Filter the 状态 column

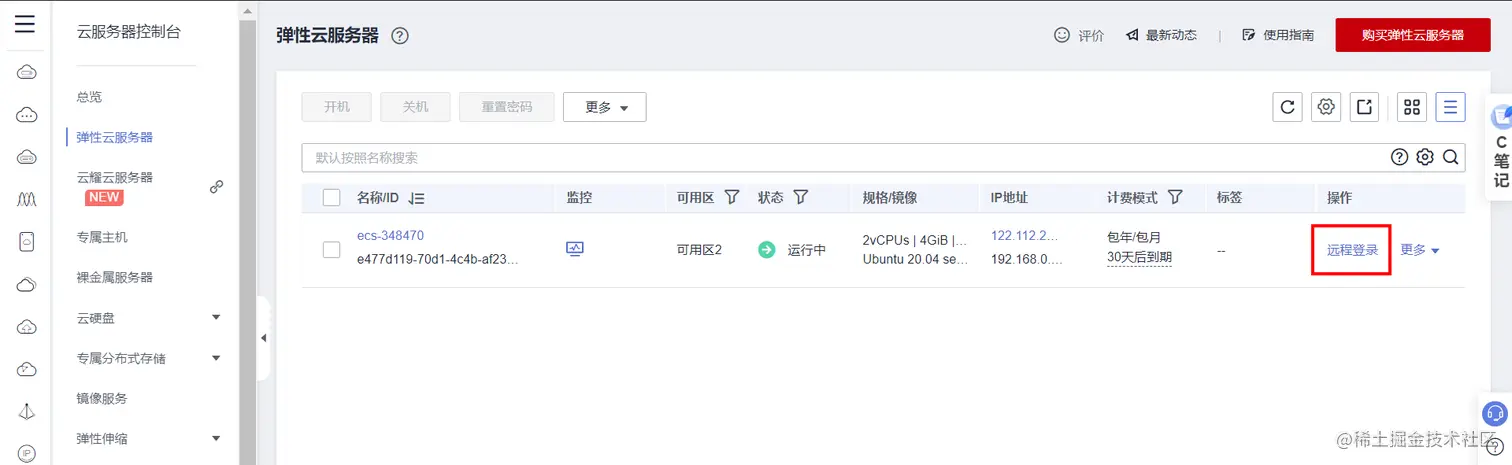pos(800,197)
